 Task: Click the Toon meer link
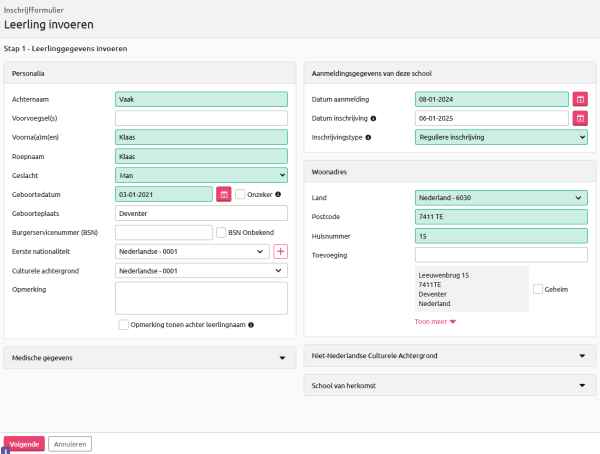(x=435, y=321)
